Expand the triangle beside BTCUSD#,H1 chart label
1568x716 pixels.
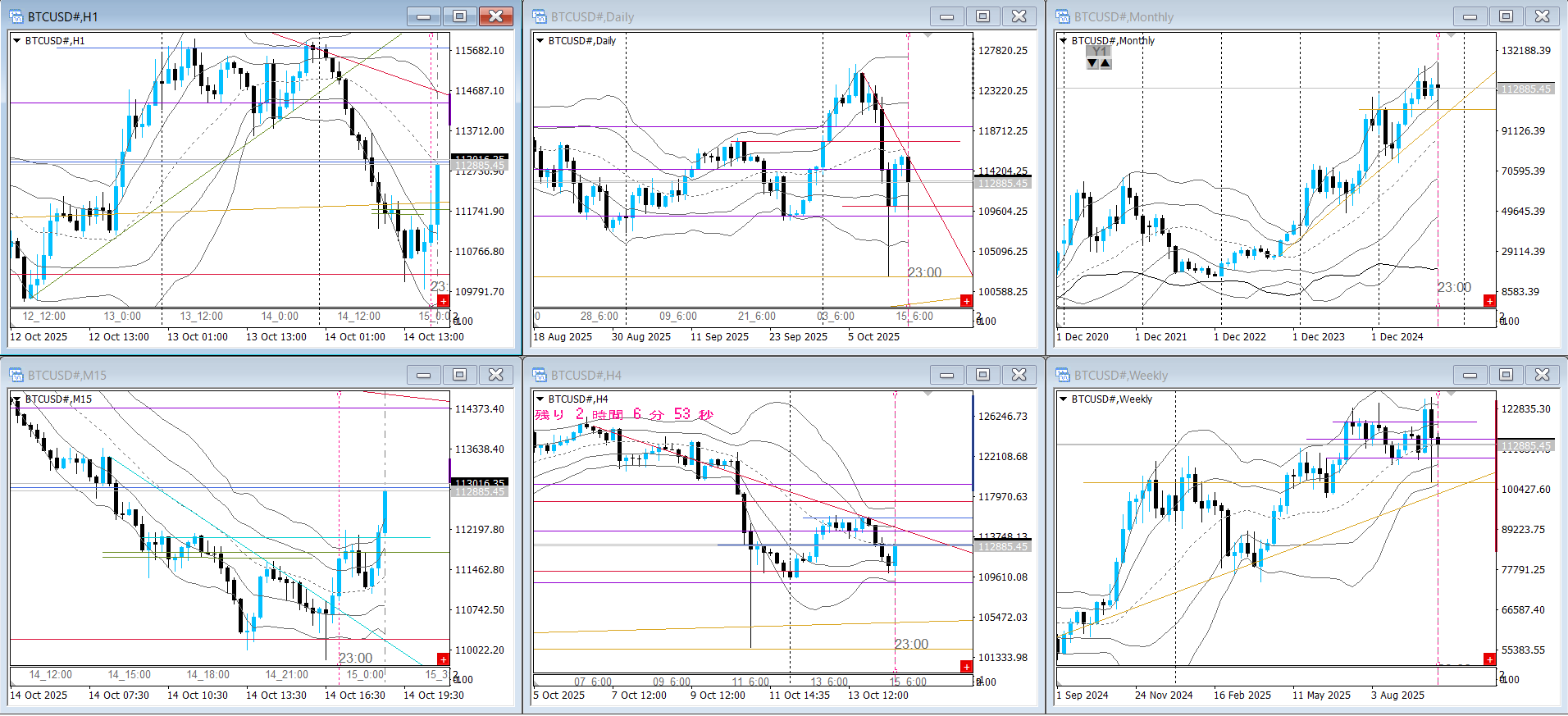(16, 40)
